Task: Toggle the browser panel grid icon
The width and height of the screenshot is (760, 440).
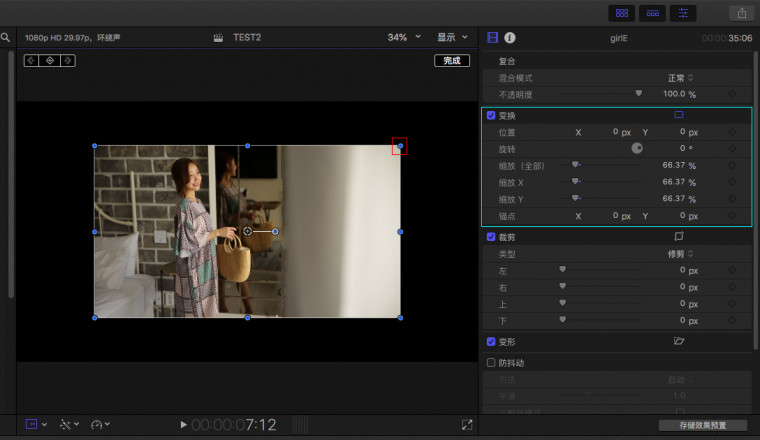Action: (x=622, y=13)
